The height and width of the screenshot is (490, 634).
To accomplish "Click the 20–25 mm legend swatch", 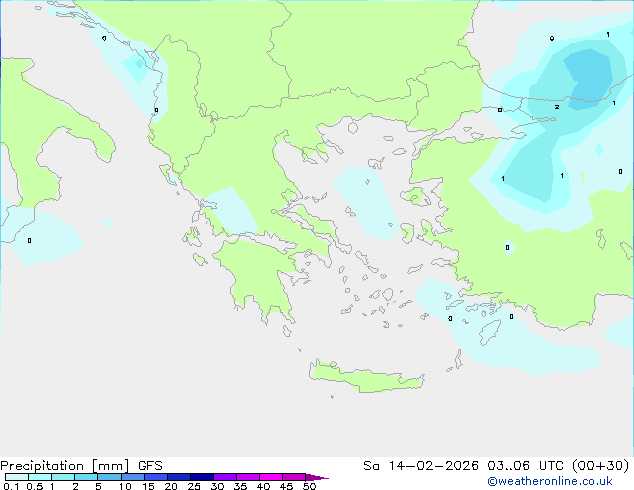I will pos(179,477).
